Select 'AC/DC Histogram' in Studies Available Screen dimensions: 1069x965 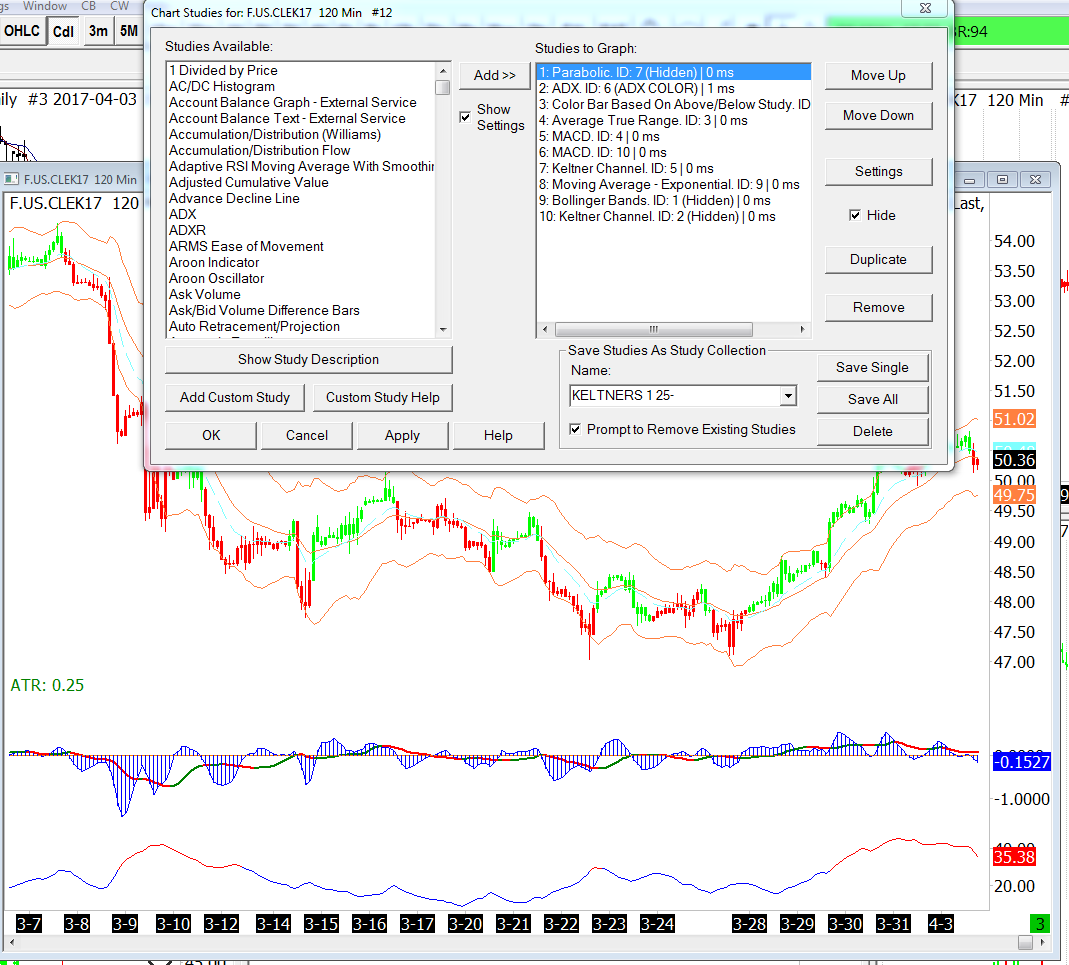[x=222, y=87]
